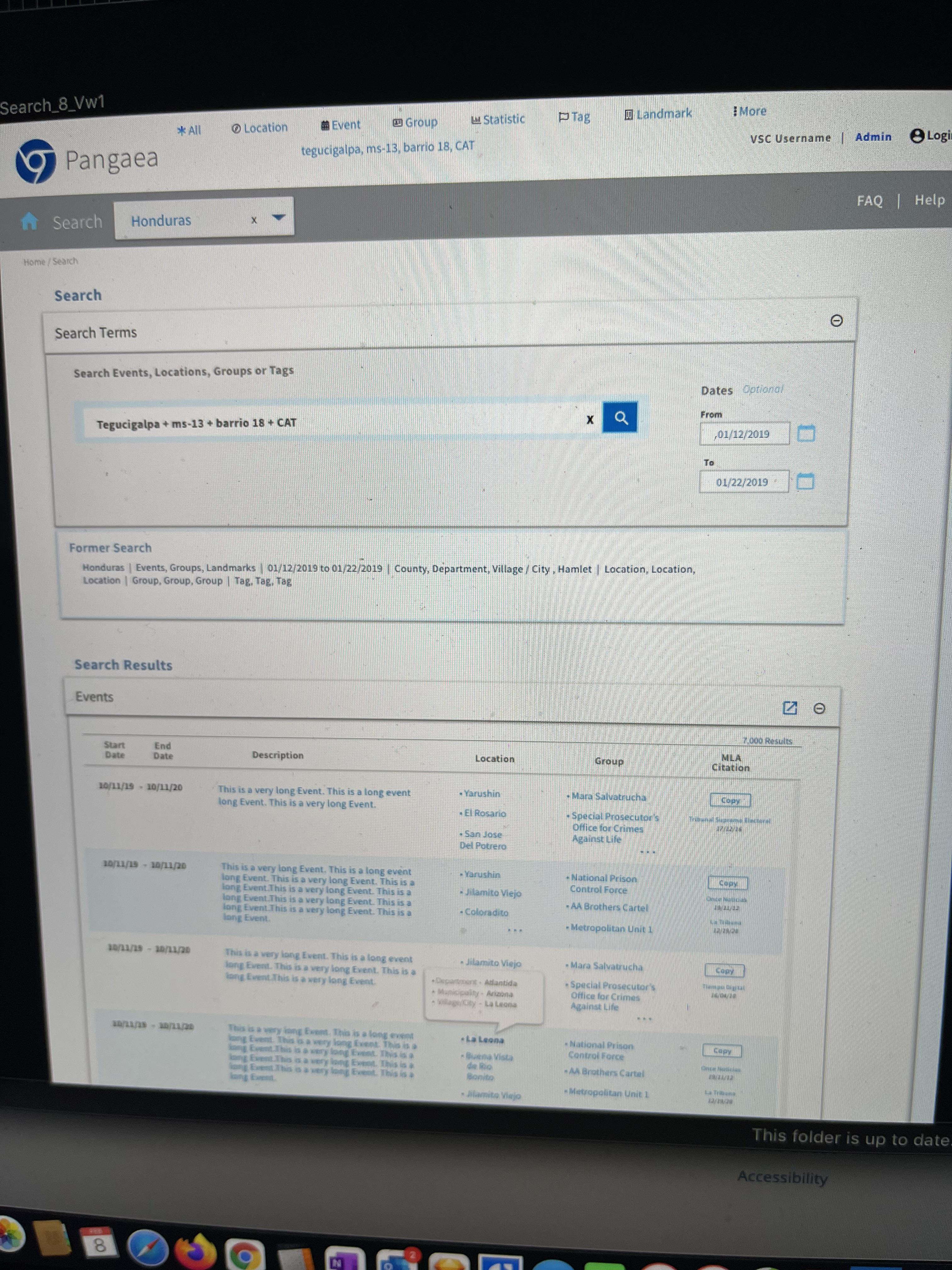Select the Landmark filter tab

click(658, 114)
